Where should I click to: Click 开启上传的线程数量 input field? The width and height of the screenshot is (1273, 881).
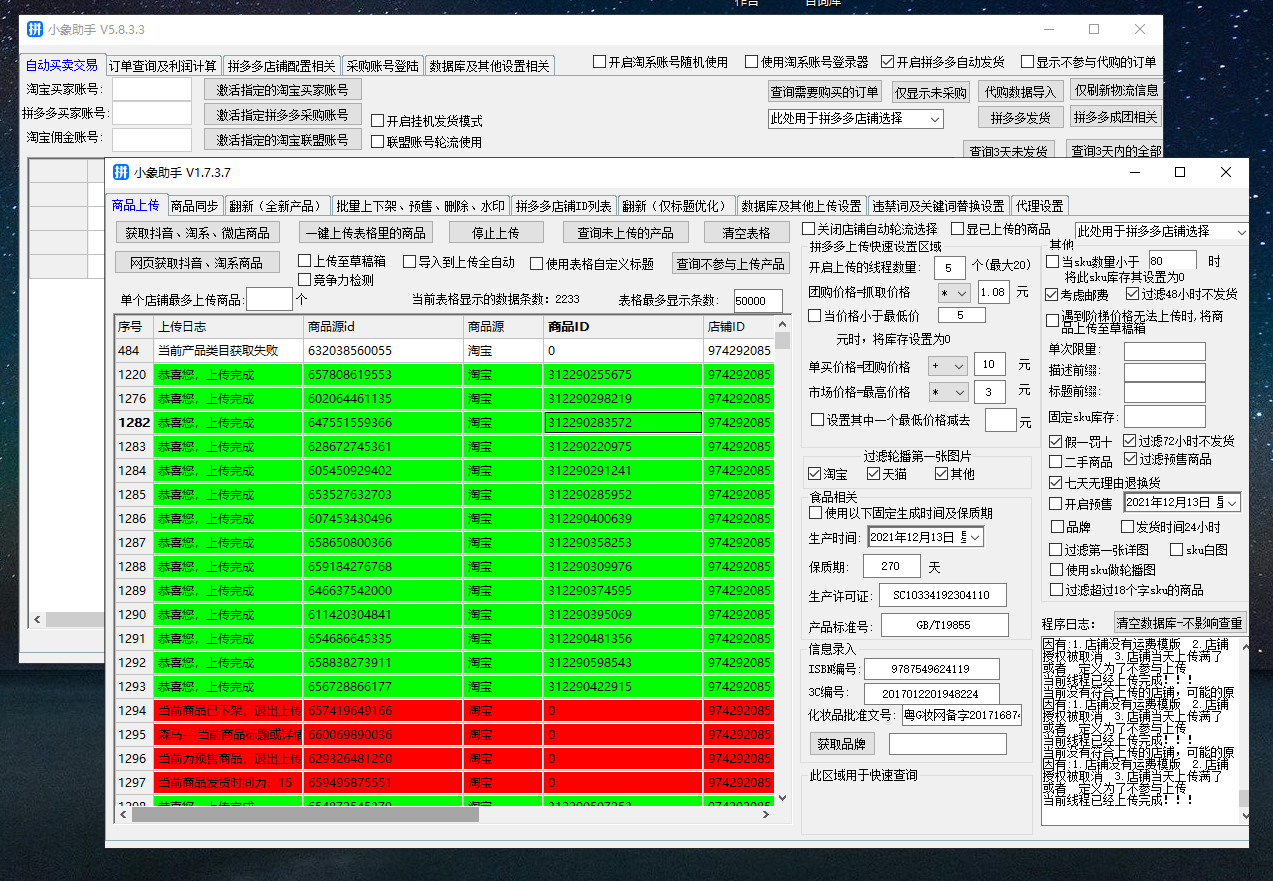[949, 268]
